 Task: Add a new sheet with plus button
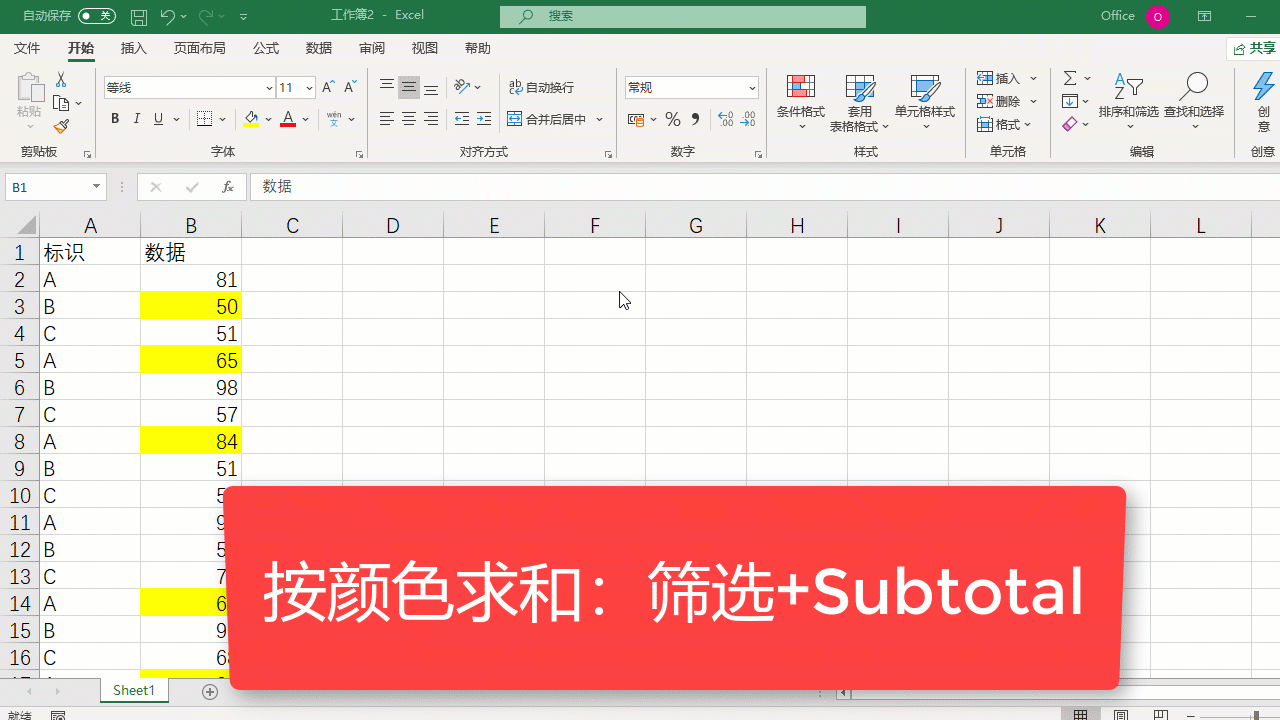point(210,691)
